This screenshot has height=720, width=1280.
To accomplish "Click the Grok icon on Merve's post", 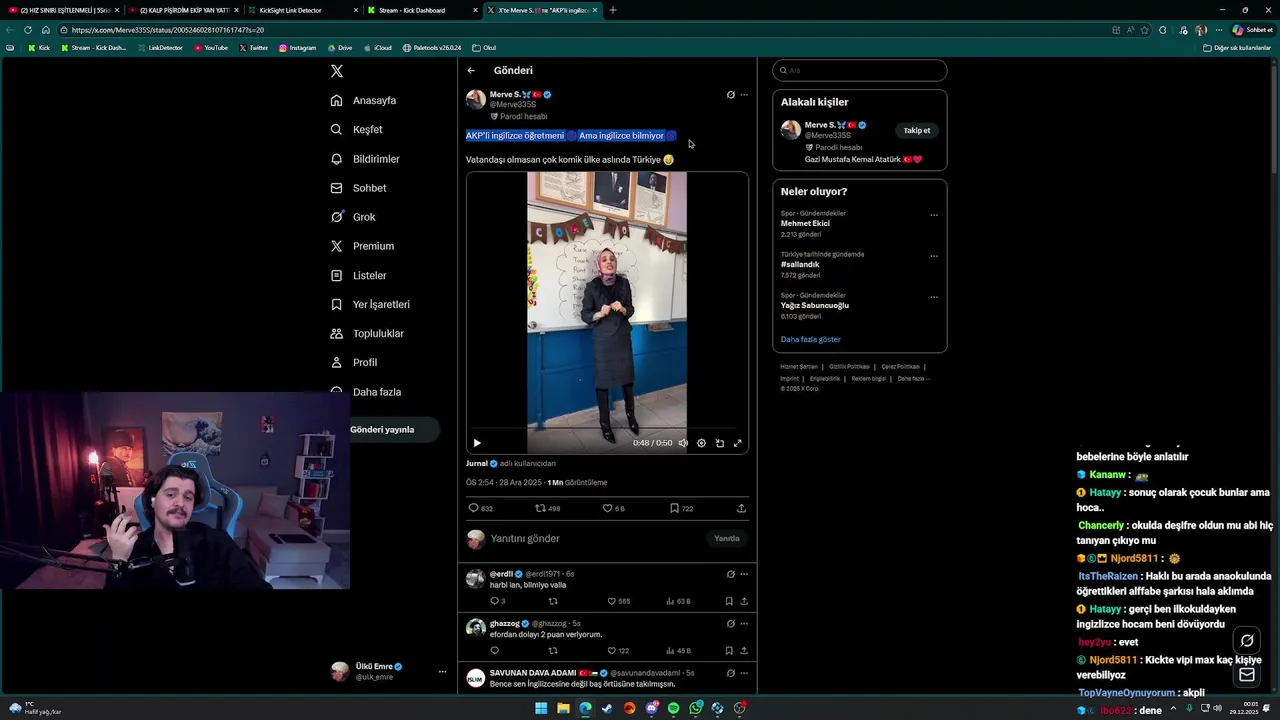I will pyautogui.click(x=730, y=95).
